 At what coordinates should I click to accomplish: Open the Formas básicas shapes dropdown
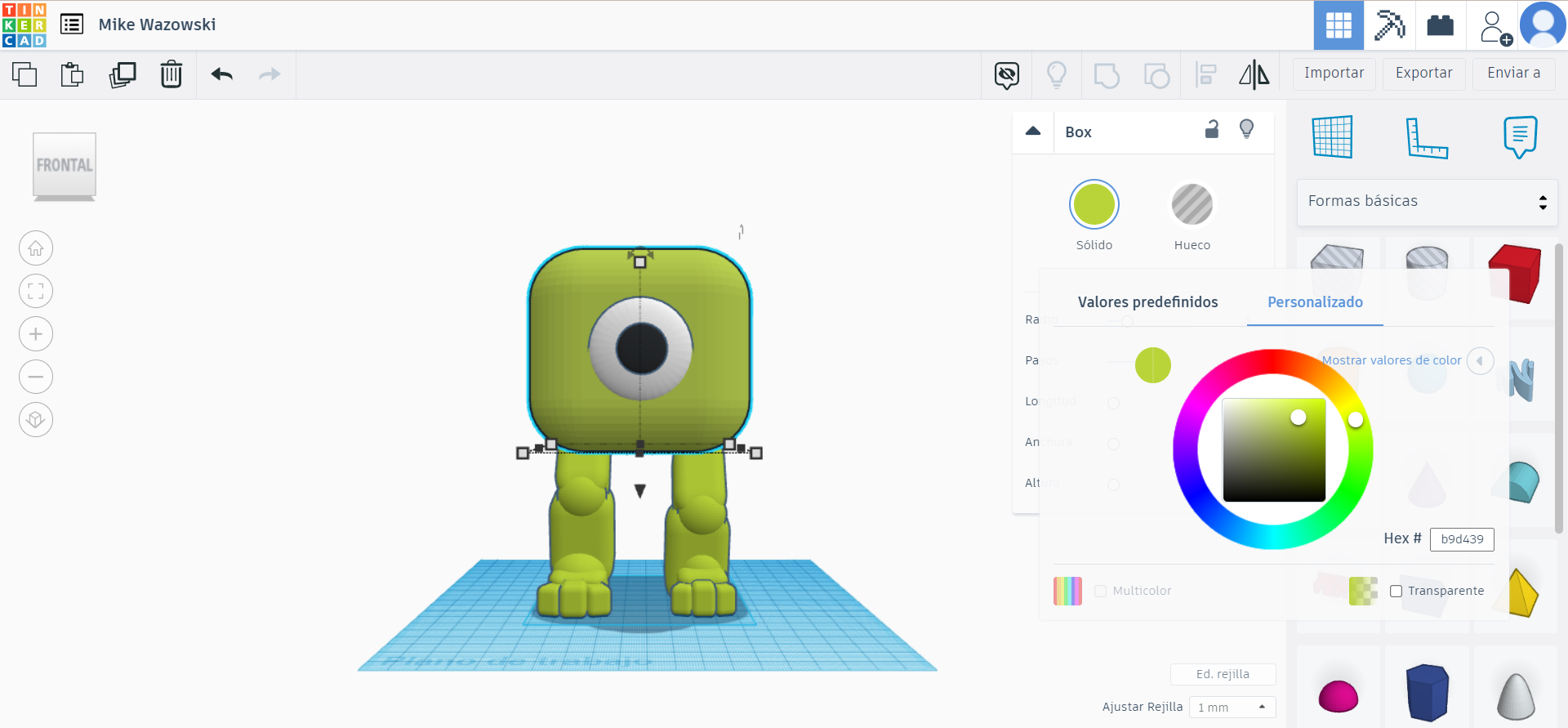[x=1427, y=202]
